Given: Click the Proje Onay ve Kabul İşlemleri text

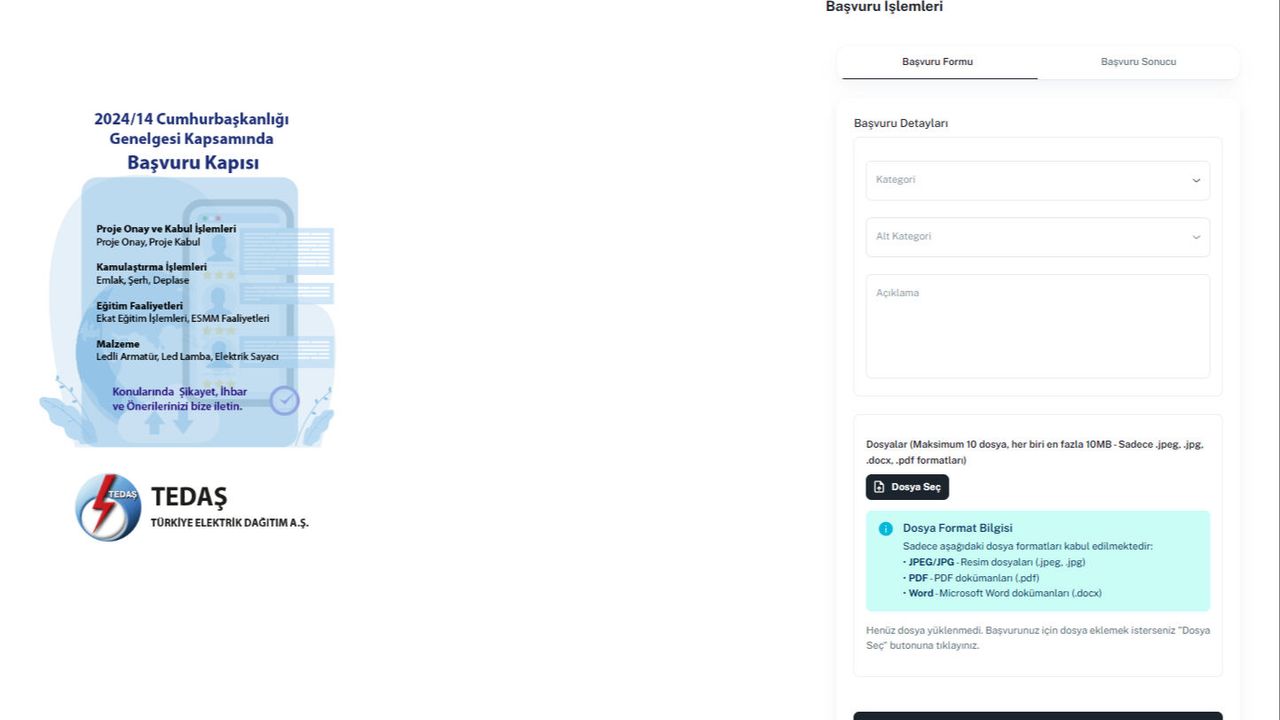Looking at the screenshot, I should (x=166, y=229).
